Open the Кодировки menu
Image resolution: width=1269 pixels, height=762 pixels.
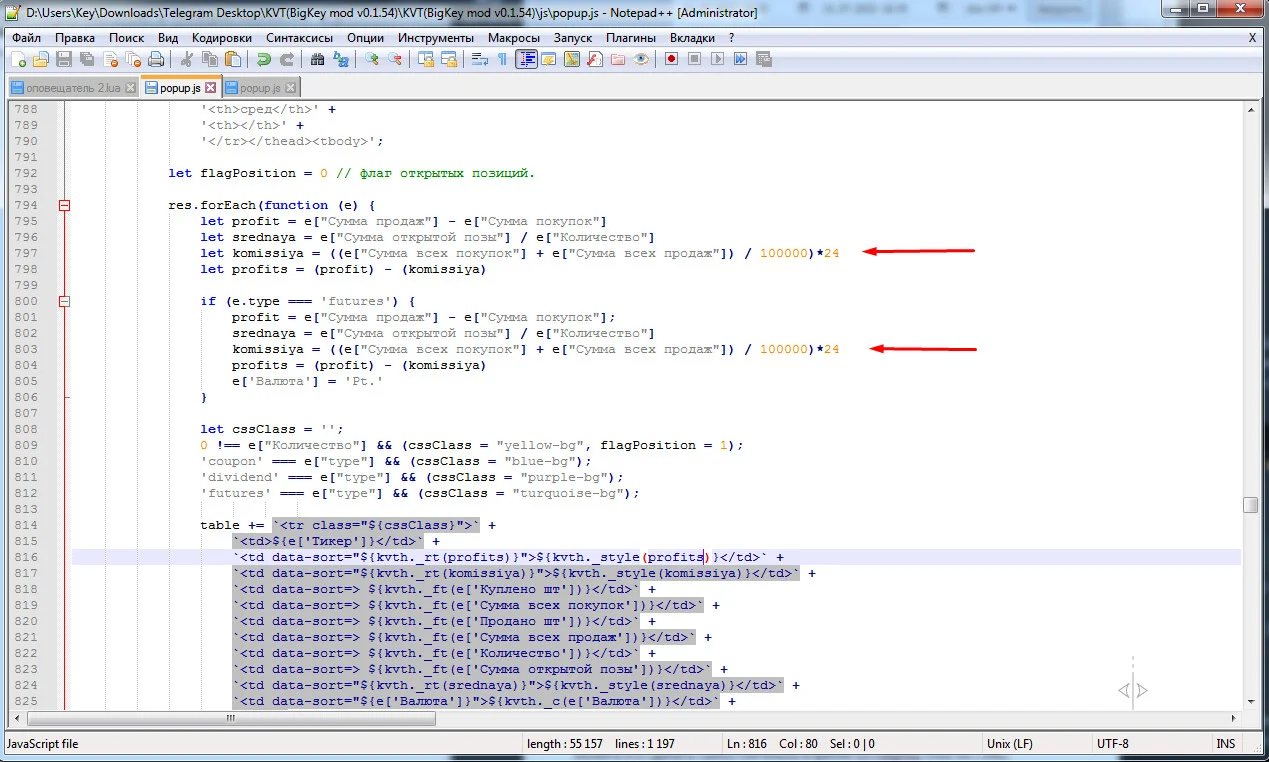pyautogui.click(x=222, y=38)
